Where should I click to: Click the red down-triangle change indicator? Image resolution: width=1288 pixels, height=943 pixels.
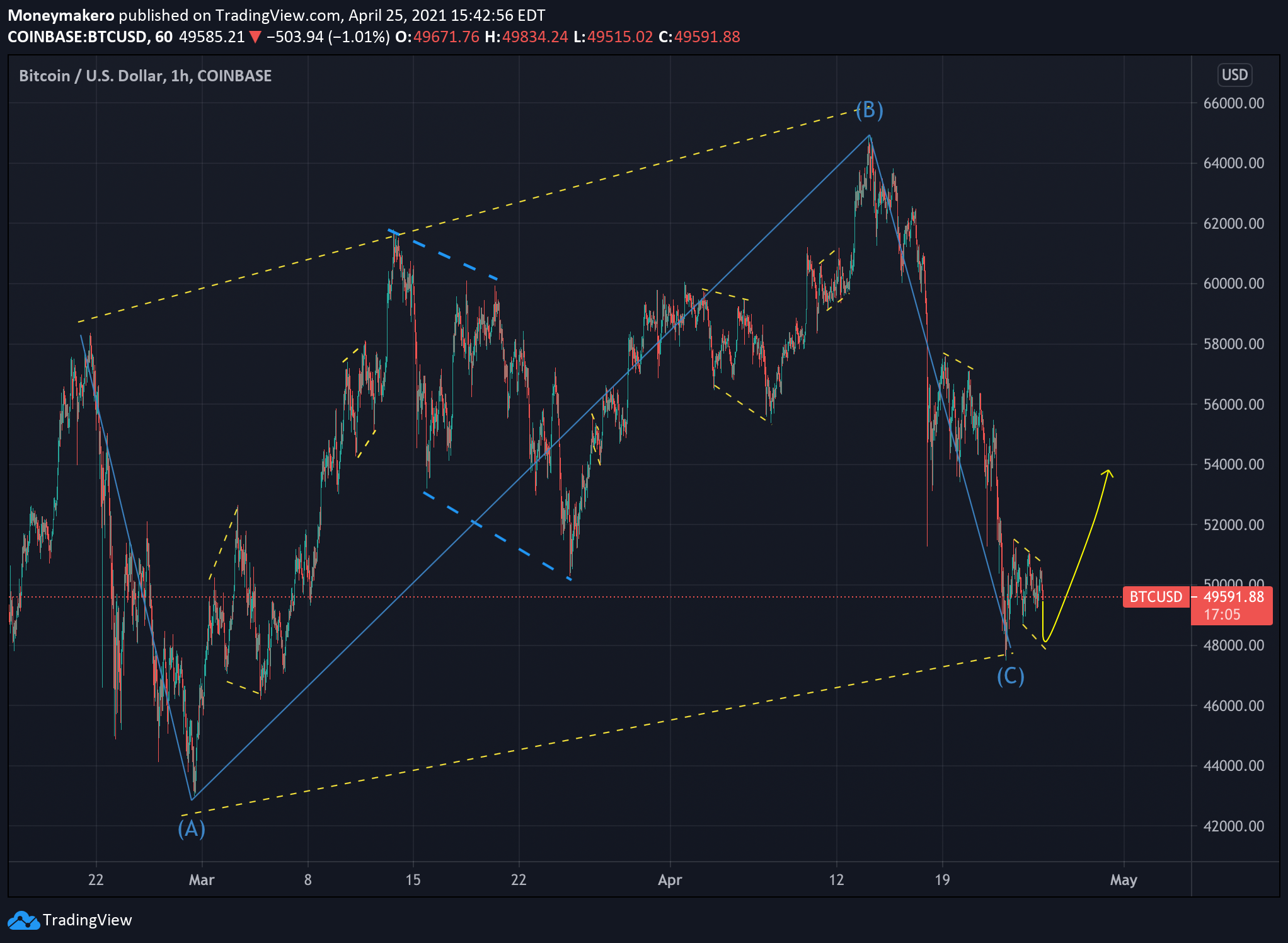(255, 37)
